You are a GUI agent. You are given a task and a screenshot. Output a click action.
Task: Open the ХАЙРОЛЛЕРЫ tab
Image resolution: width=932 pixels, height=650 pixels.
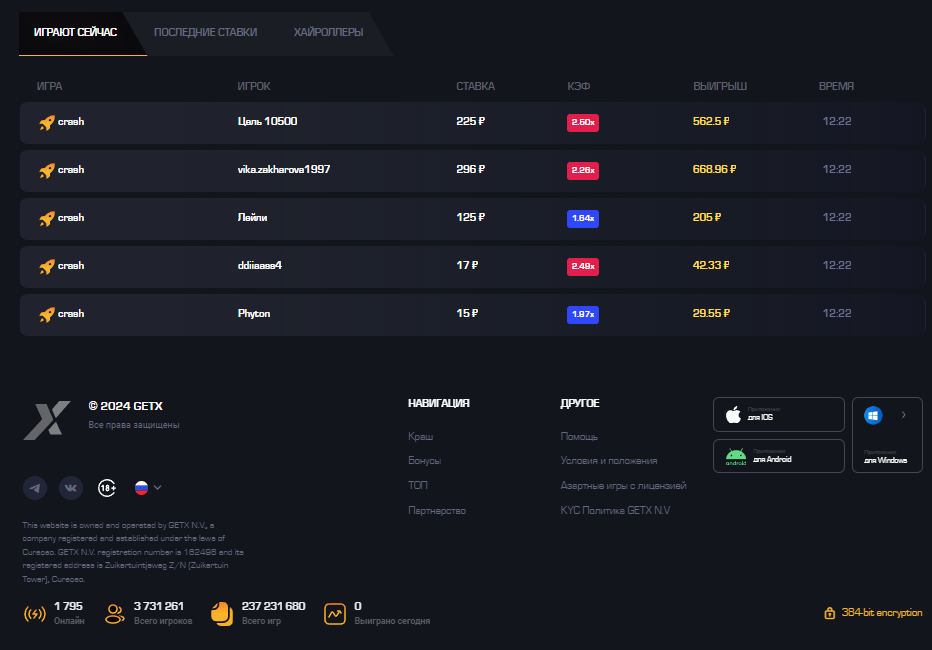[x=328, y=32]
